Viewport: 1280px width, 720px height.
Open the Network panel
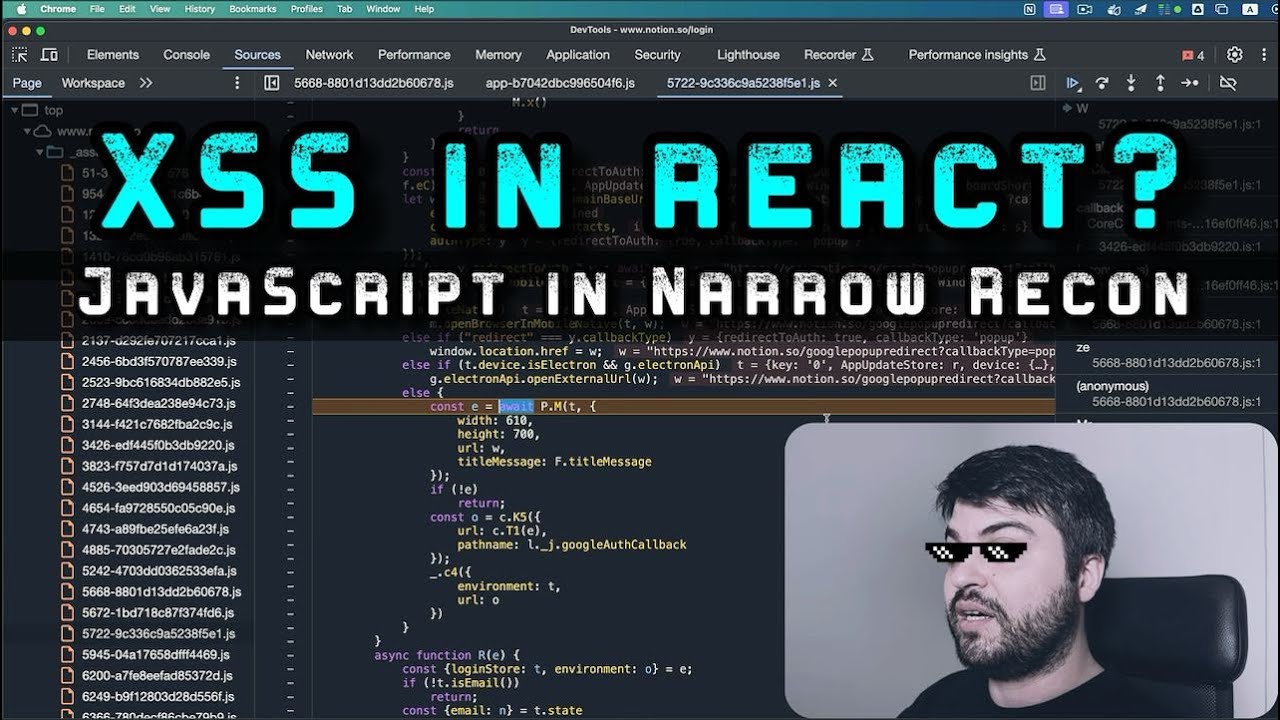coord(329,55)
